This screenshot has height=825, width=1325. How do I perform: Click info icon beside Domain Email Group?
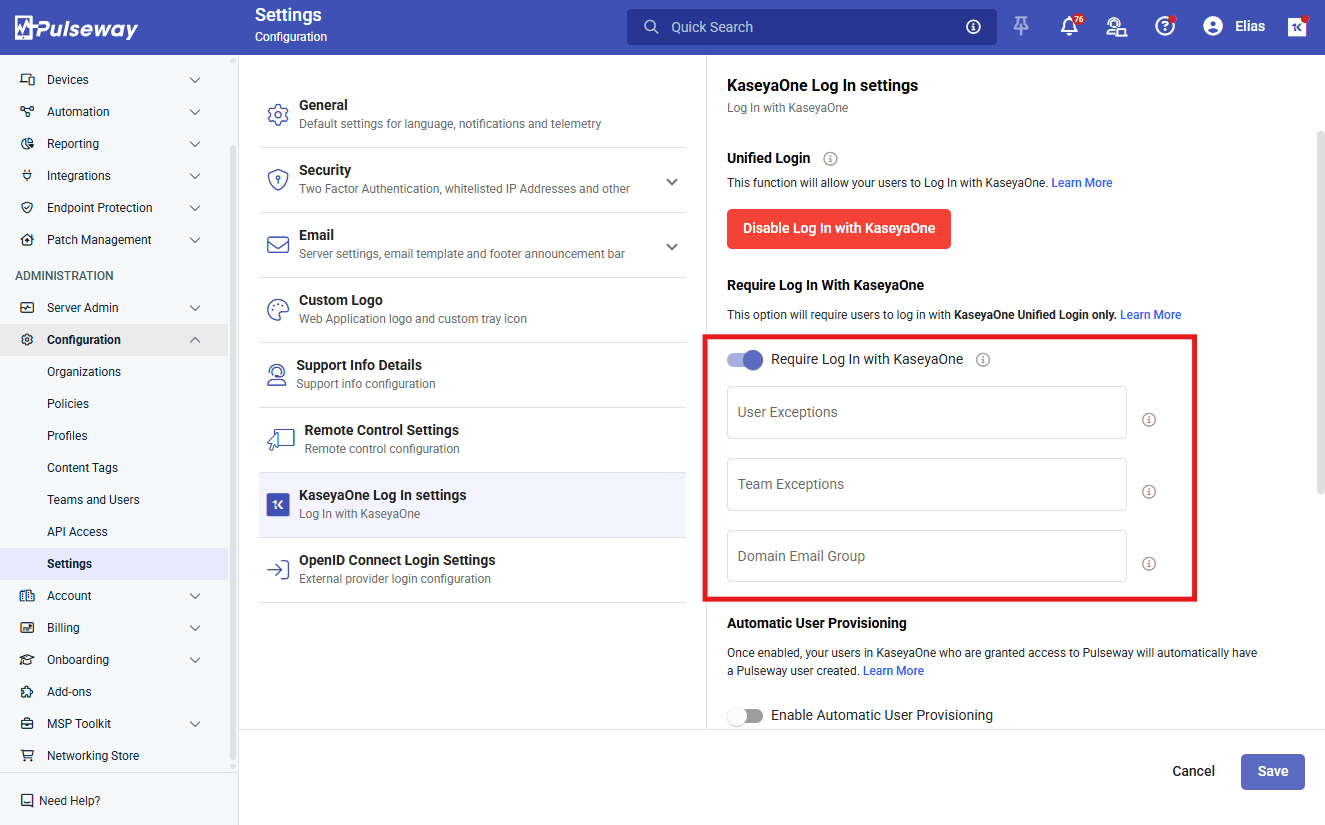1149,564
